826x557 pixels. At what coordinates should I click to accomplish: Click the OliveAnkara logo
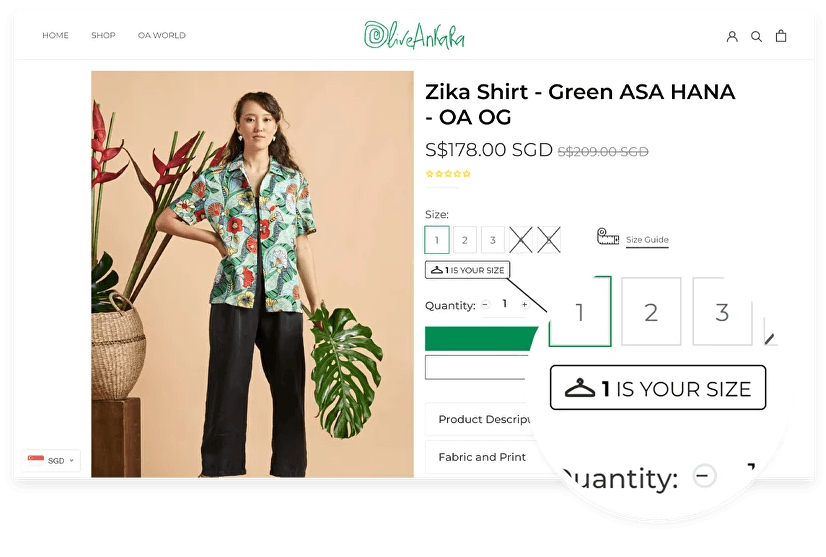click(x=414, y=35)
